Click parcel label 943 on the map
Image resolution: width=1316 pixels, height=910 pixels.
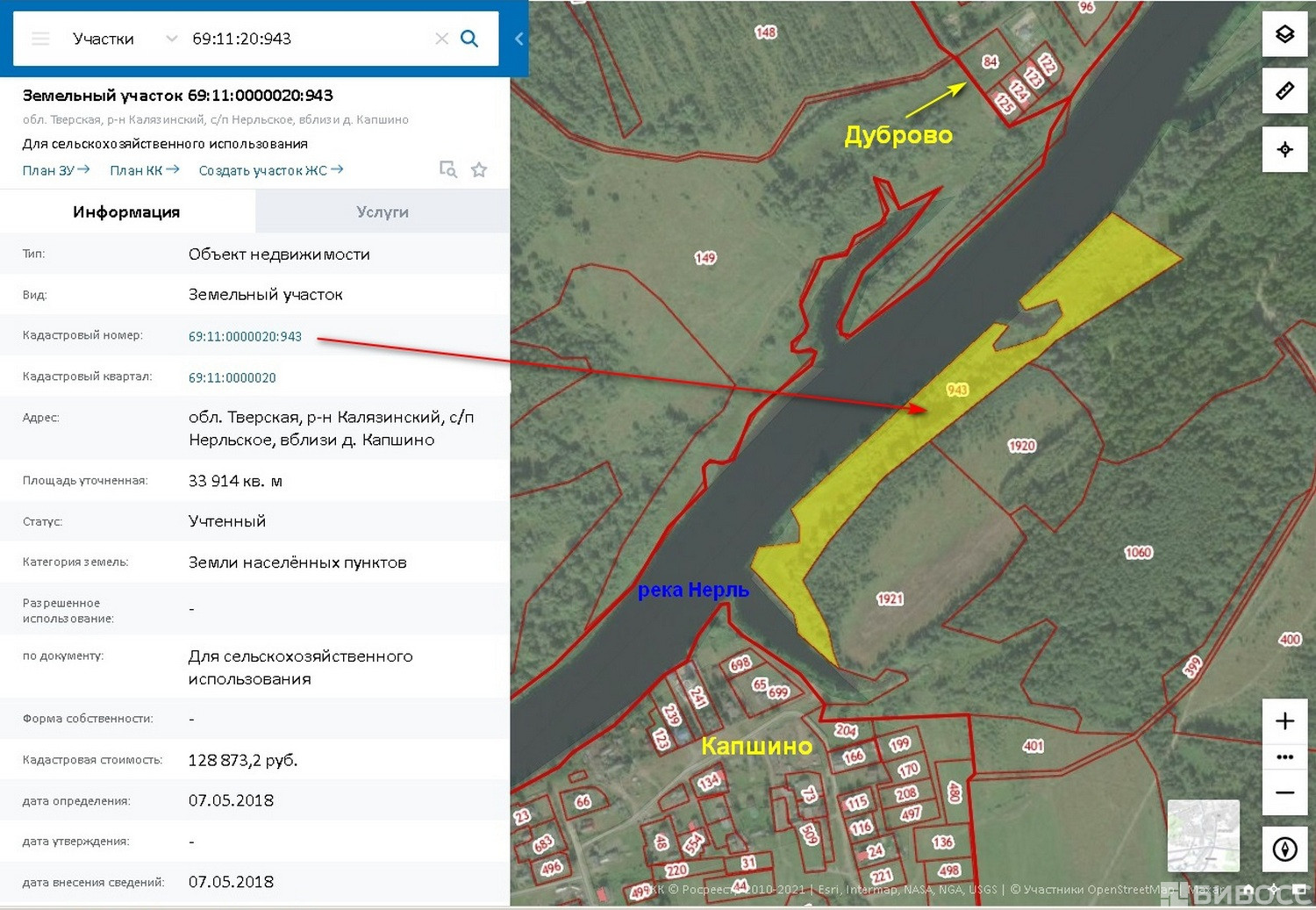tap(957, 390)
